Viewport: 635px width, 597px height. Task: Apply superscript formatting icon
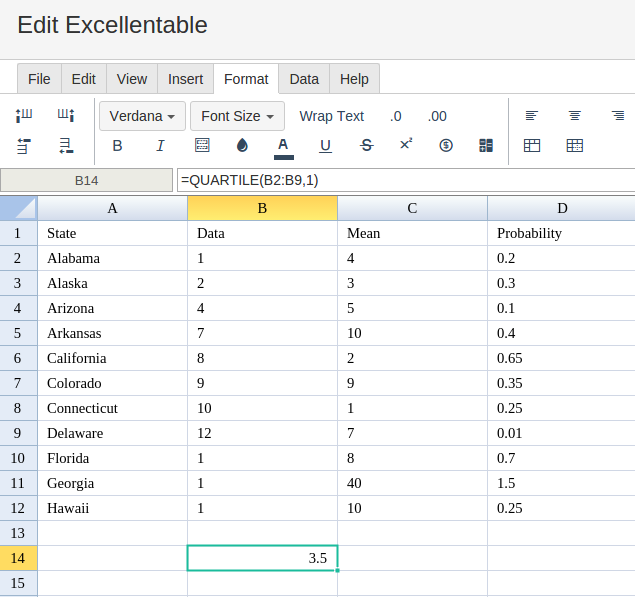pos(406,144)
